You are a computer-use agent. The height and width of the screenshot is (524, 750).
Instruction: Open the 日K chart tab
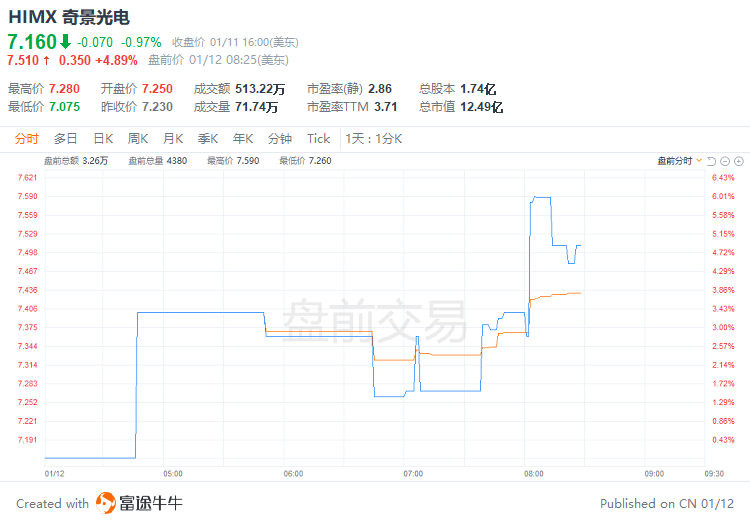pos(103,139)
